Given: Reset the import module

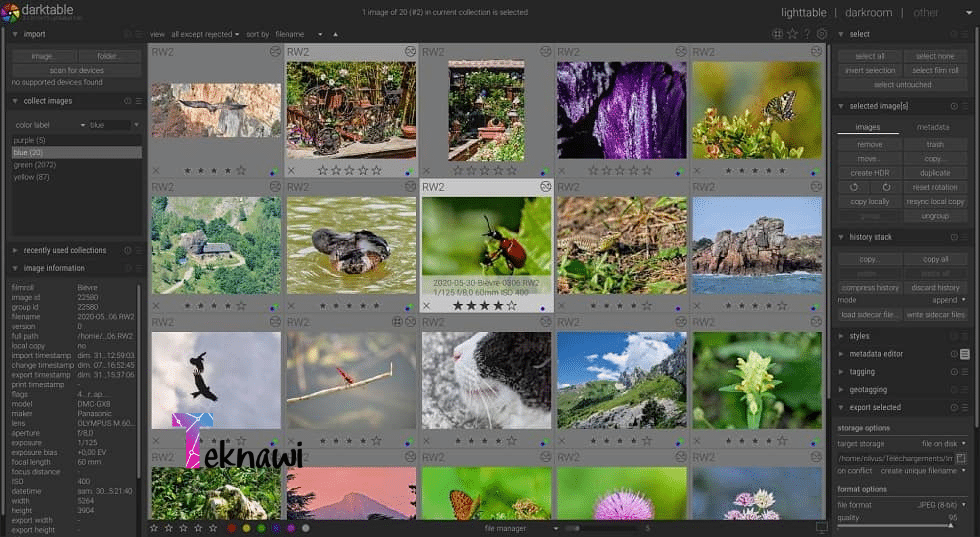Looking at the screenshot, I should click(128, 34).
